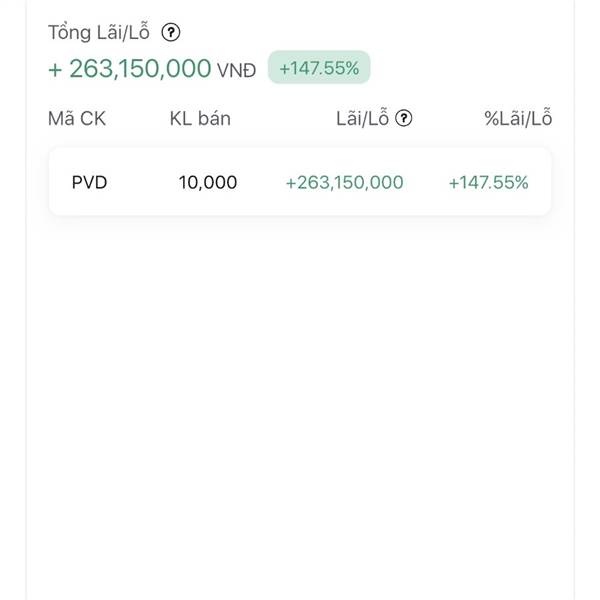Sort by Mã CK column header

[x=77, y=119]
